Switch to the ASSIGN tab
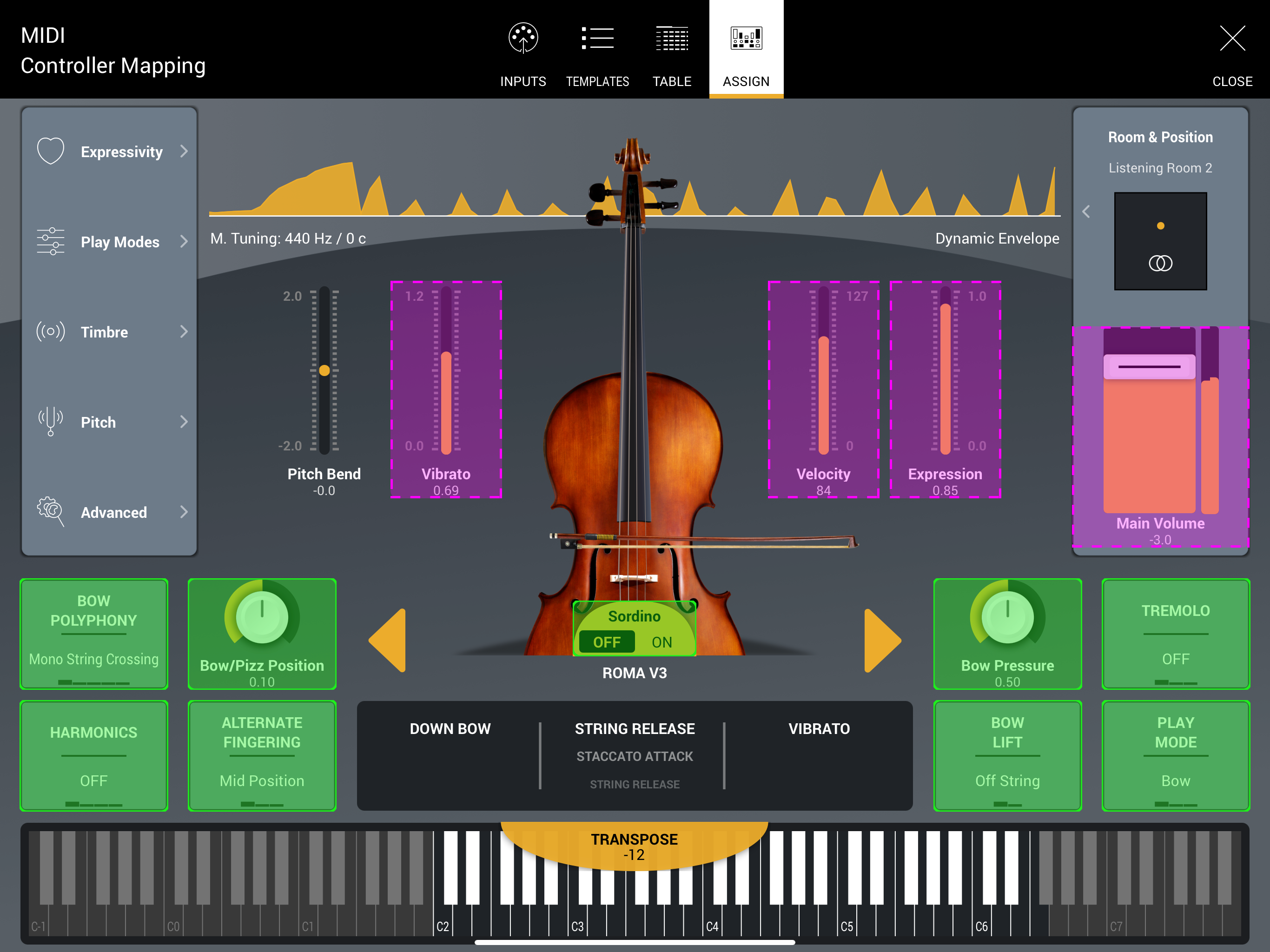 pyautogui.click(x=746, y=49)
